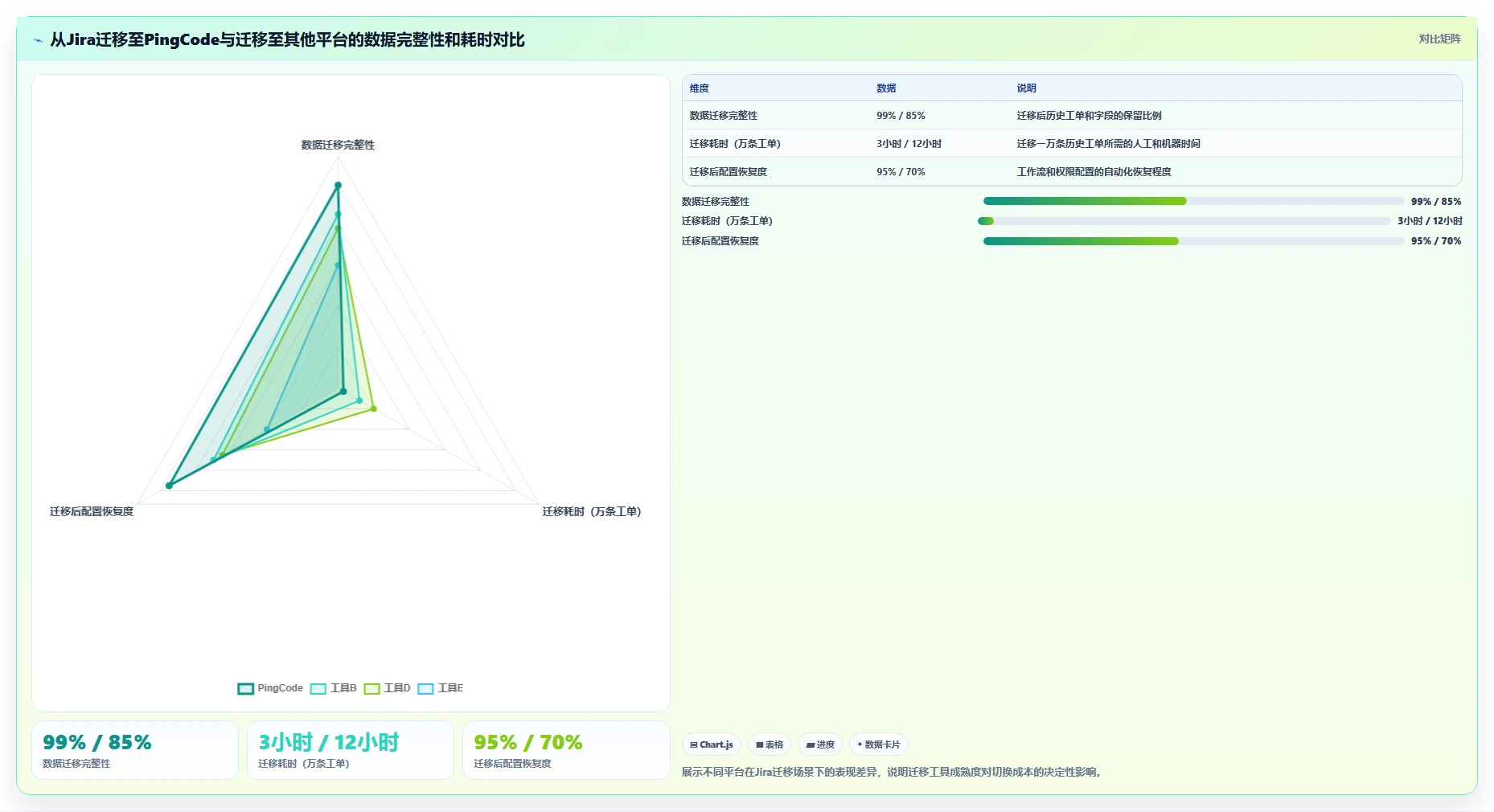Select the 99% / 85% stat card
The height and width of the screenshot is (812, 1494).
pyautogui.click(x=135, y=750)
